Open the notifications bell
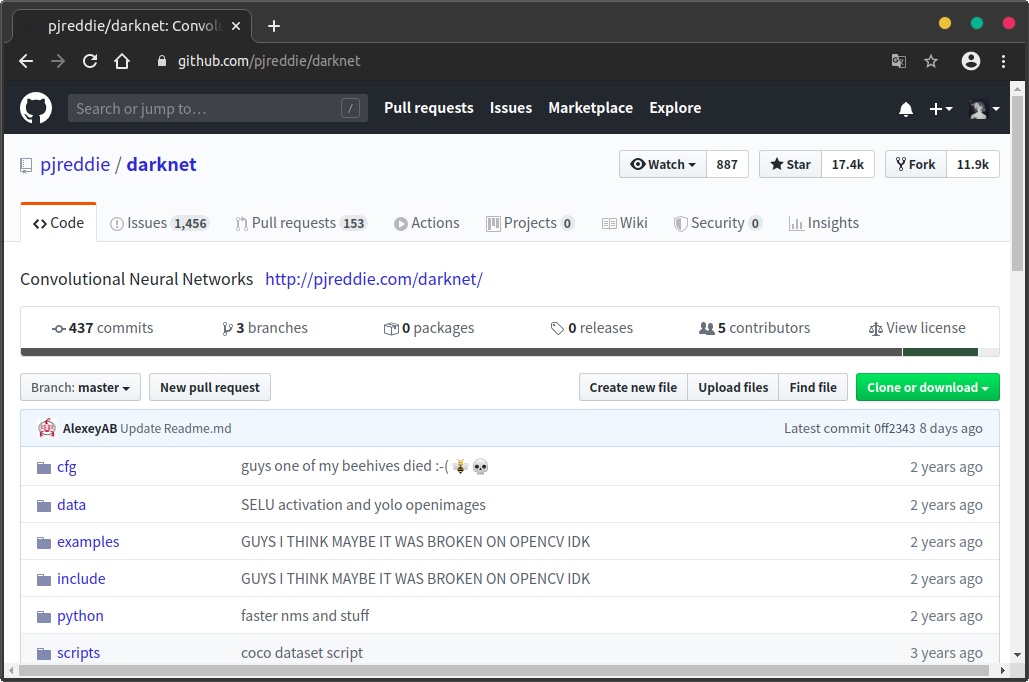The height and width of the screenshot is (682, 1029). [906, 109]
